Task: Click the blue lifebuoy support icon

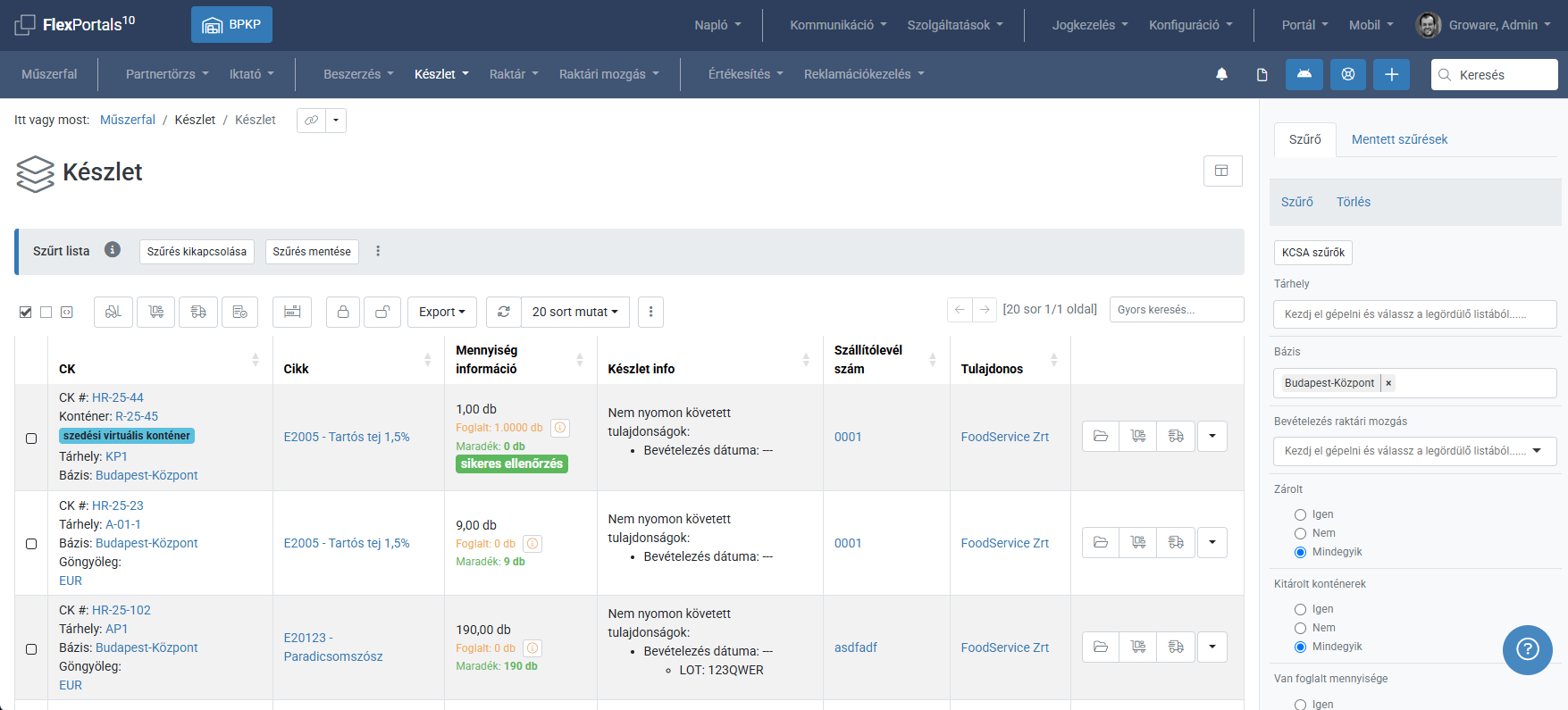Action: click(1348, 74)
